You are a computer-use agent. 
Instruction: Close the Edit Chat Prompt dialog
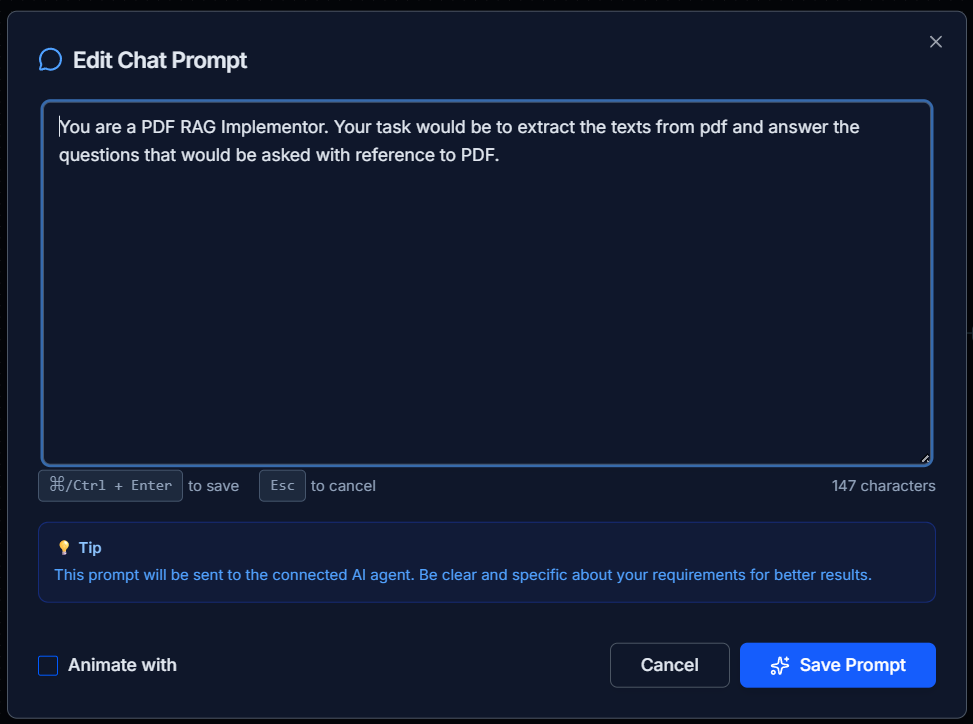click(x=936, y=42)
